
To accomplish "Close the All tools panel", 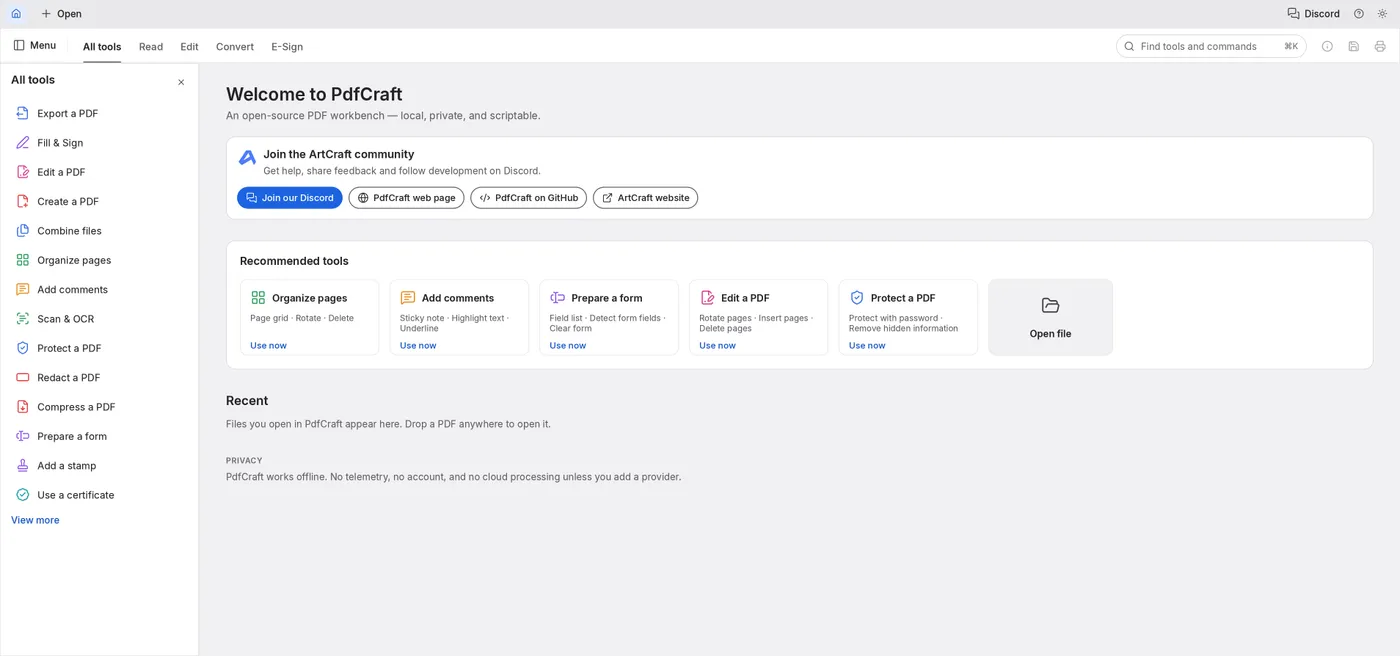I will coord(181,82).
